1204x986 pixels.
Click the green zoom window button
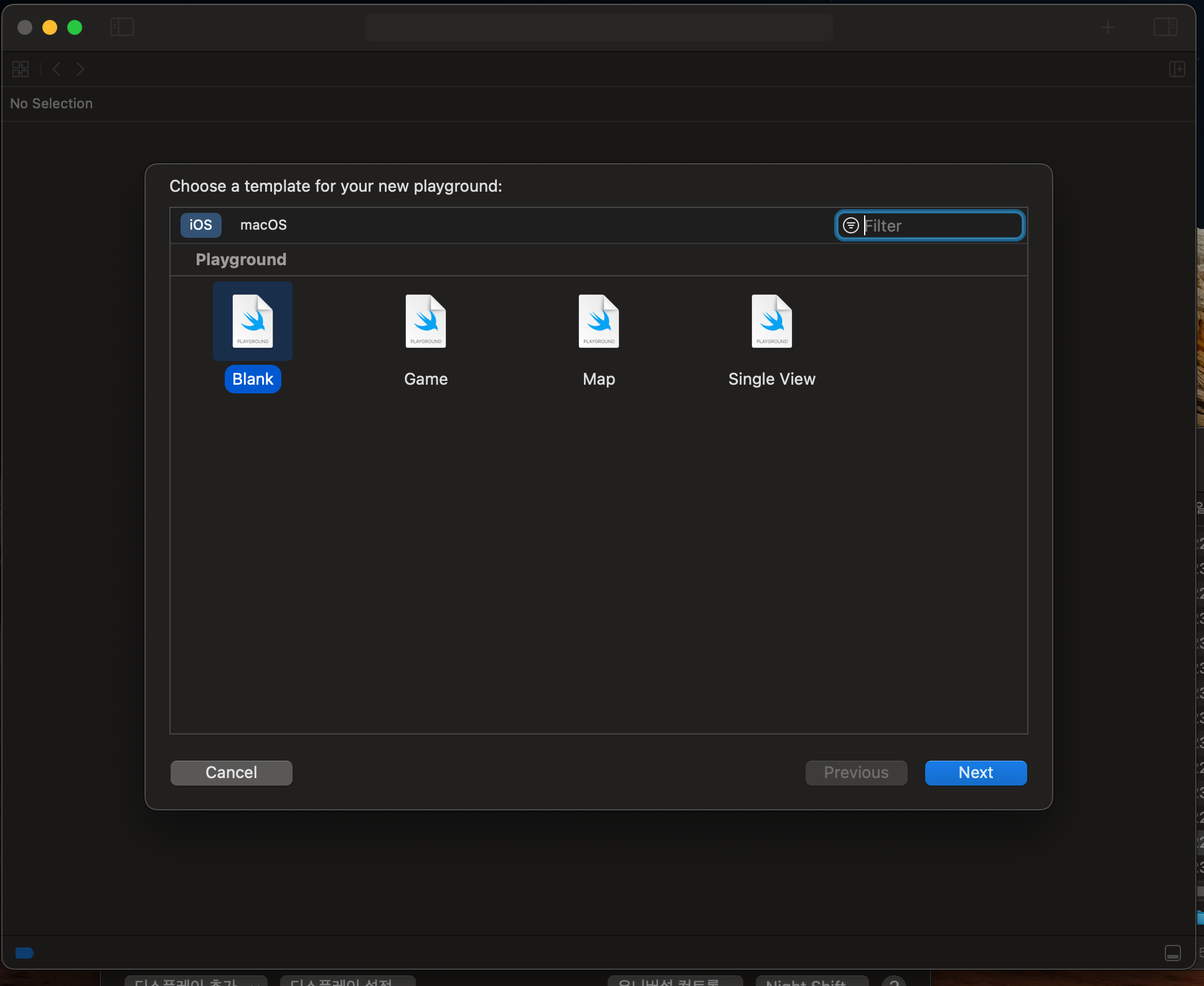pyautogui.click(x=75, y=27)
